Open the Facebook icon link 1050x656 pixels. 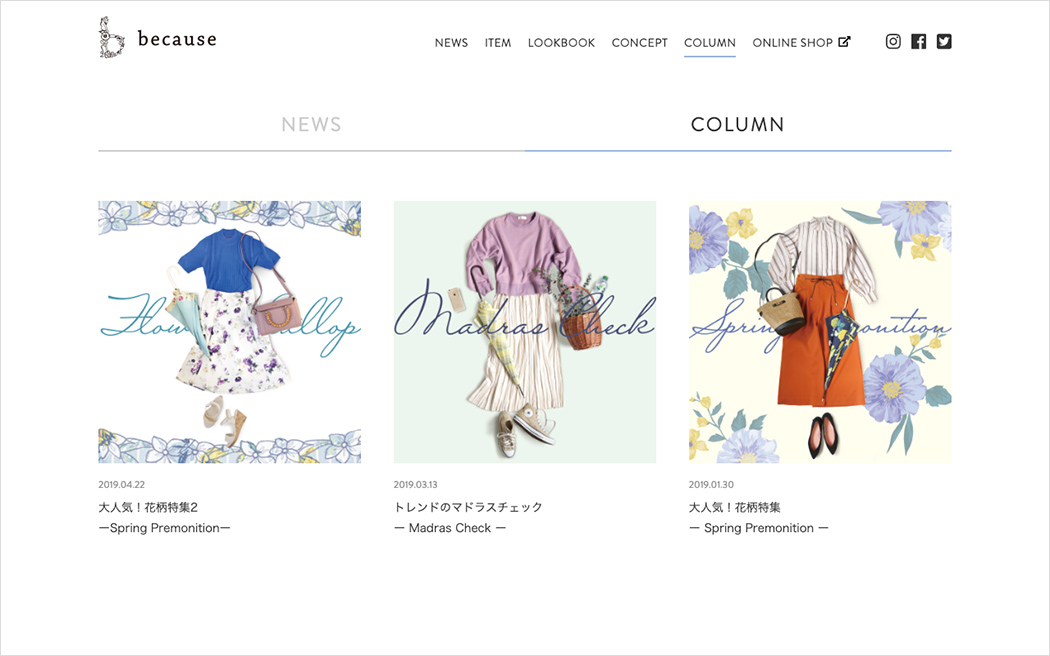919,42
